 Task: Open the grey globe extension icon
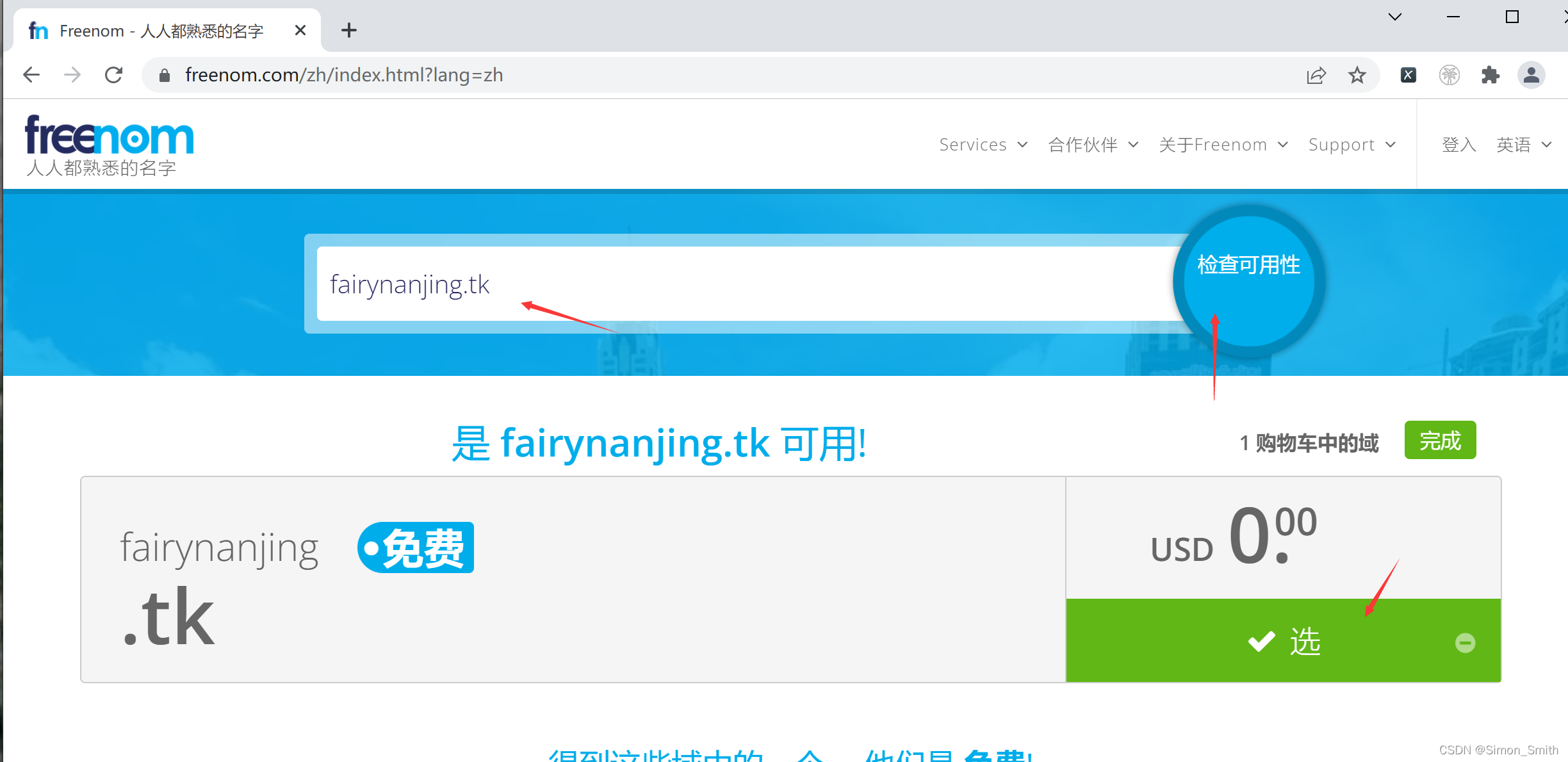[1449, 76]
